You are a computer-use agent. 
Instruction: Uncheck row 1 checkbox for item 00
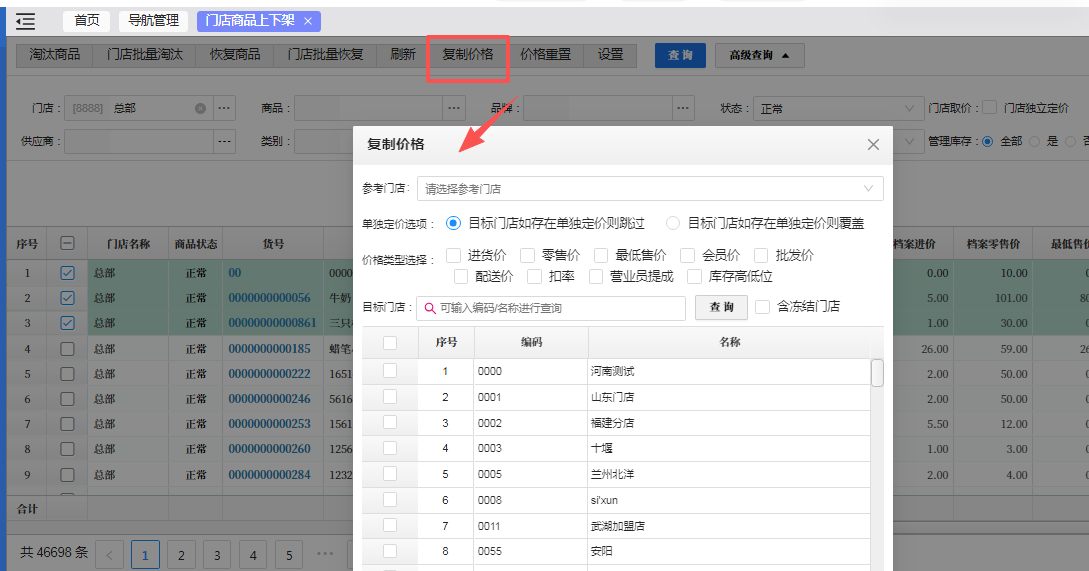coord(67,273)
